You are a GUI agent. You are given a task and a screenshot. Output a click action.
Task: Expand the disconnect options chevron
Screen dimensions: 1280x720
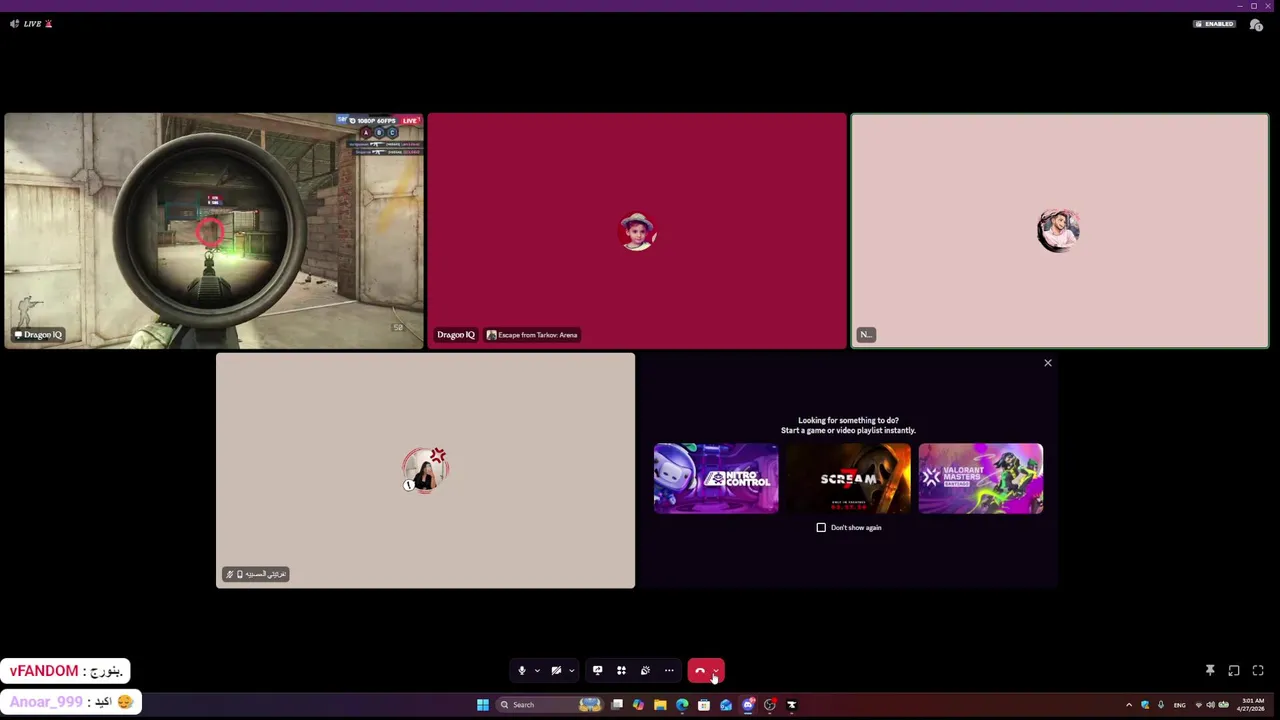pyautogui.click(x=716, y=671)
